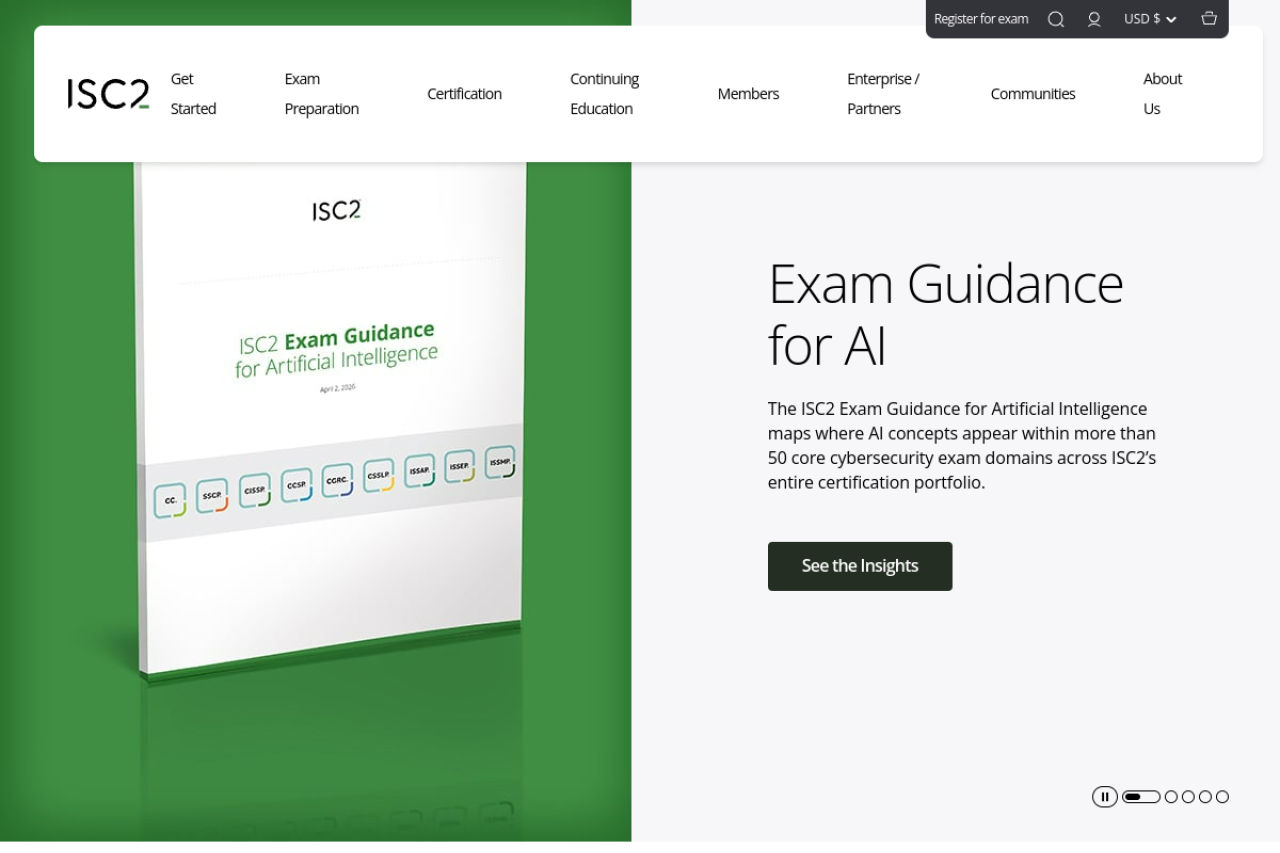Viewport: 1280px width, 853px height.
Task: Go to the third carousel slide dot
Action: tap(1188, 797)
